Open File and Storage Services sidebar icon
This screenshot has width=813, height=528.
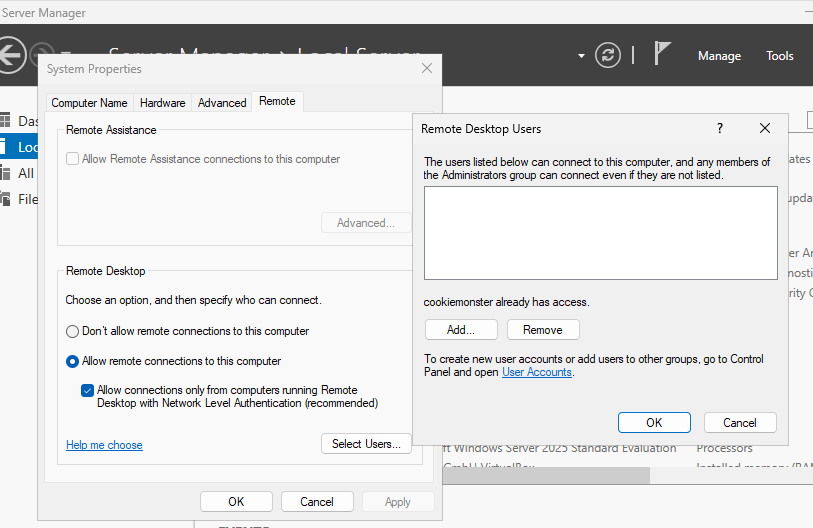coord(5,199)
